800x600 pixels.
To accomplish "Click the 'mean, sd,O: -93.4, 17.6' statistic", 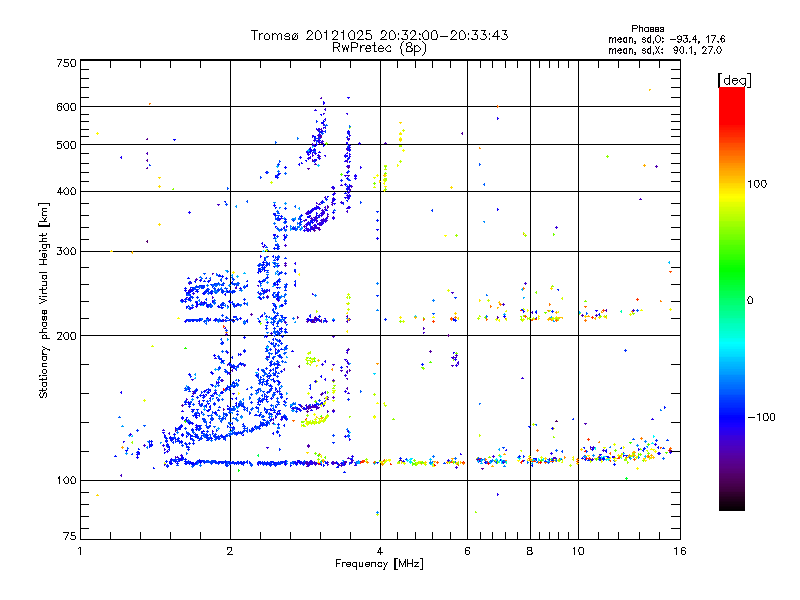I will [666, 39].
